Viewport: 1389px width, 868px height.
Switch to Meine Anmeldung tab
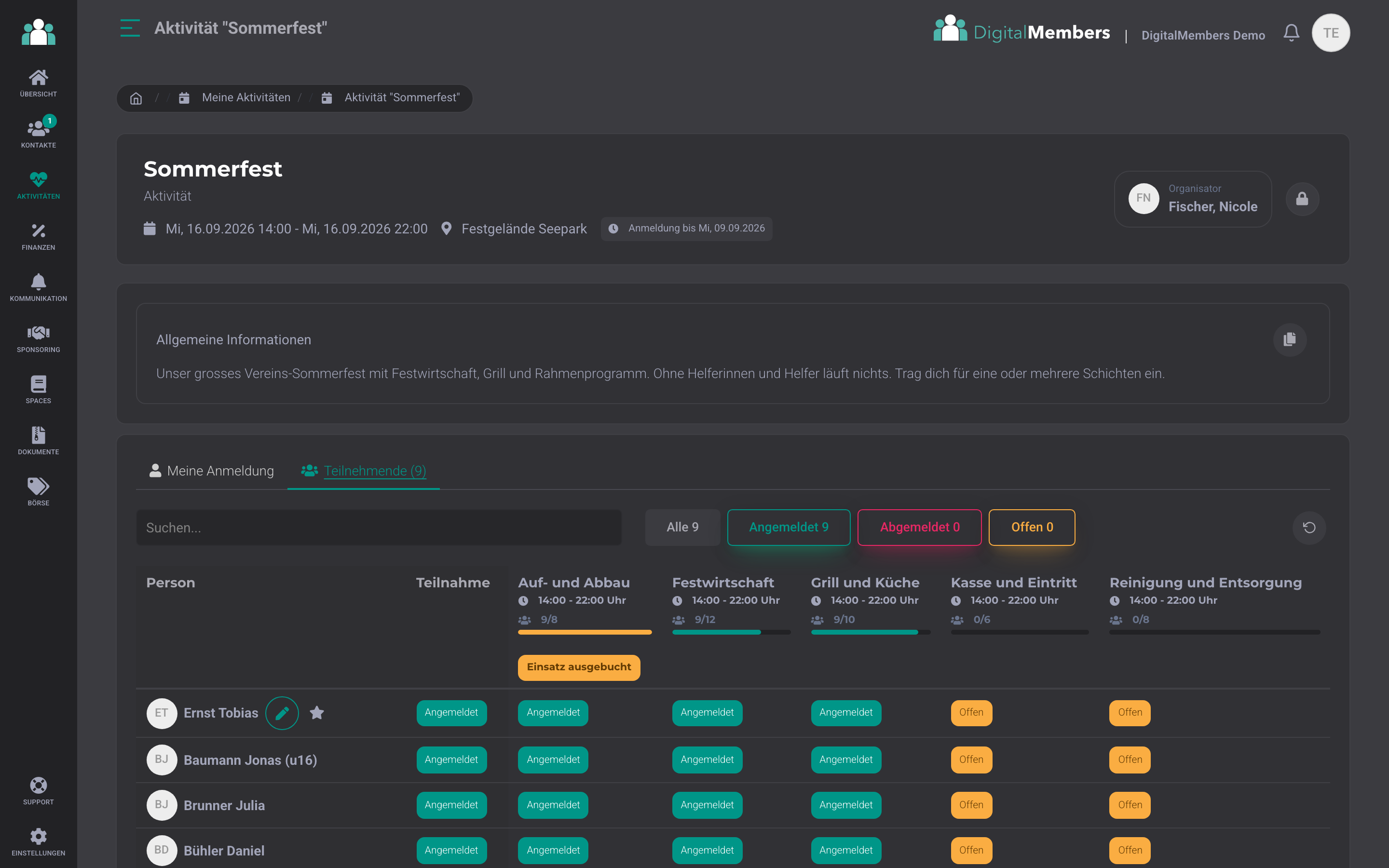point(211,471)
